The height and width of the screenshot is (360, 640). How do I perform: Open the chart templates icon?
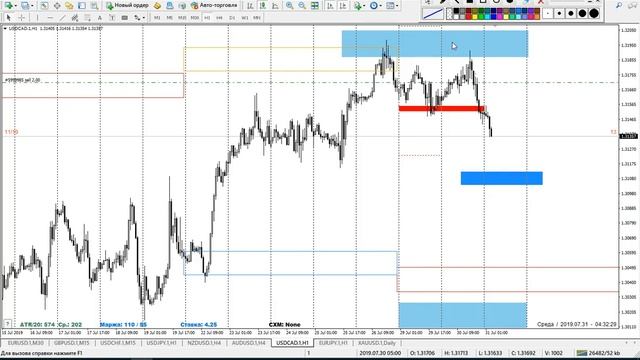click(390, 6)
